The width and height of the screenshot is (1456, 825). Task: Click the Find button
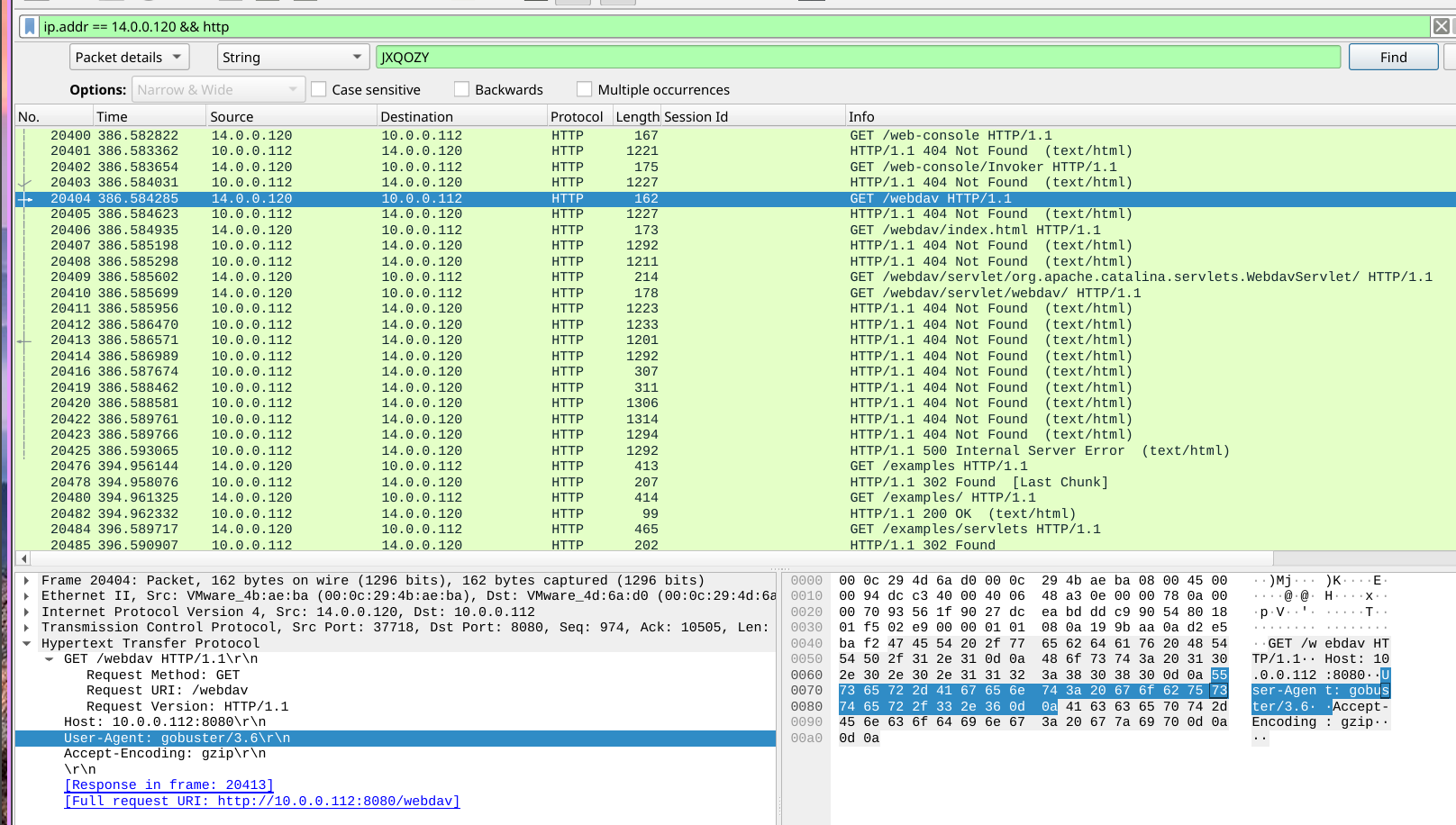1393,57
